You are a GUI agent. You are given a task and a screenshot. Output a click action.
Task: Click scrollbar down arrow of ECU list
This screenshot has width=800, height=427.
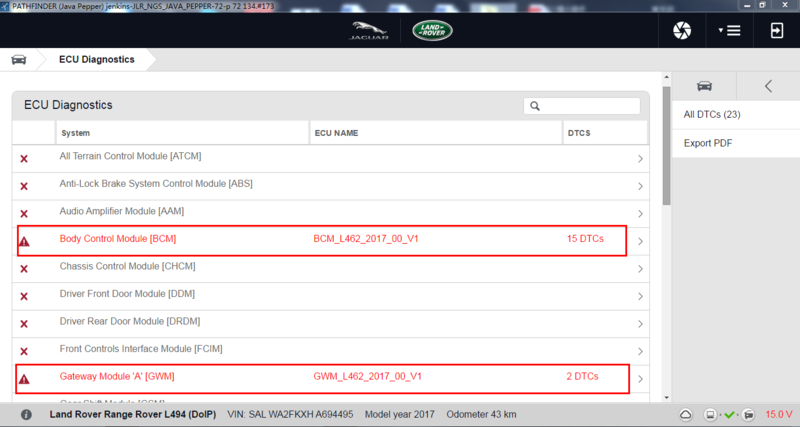(x=666, y=398)
